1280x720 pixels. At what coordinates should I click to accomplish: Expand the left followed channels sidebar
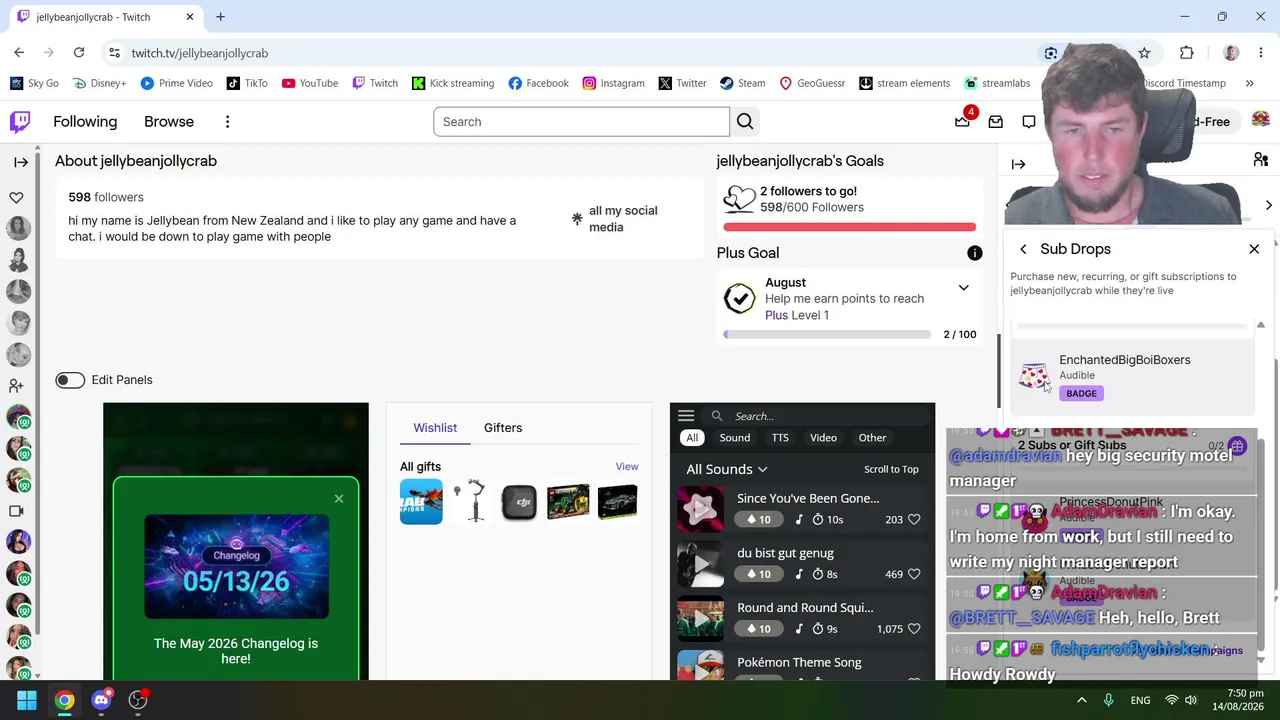tap(21, 162)
